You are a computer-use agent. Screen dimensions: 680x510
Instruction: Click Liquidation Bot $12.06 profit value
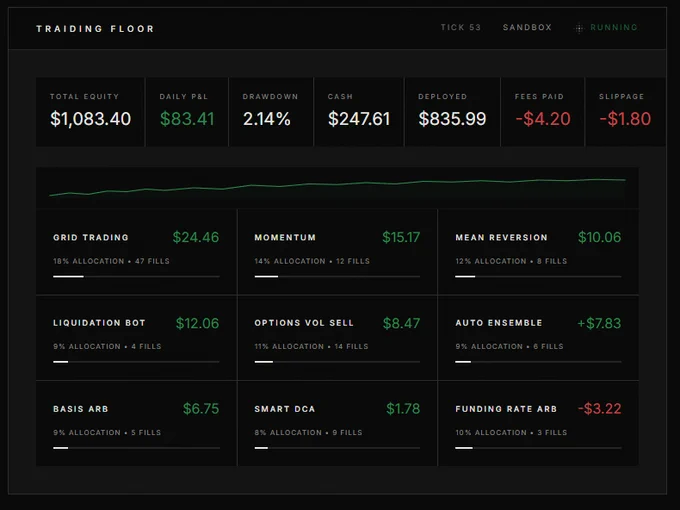point(197,323)
